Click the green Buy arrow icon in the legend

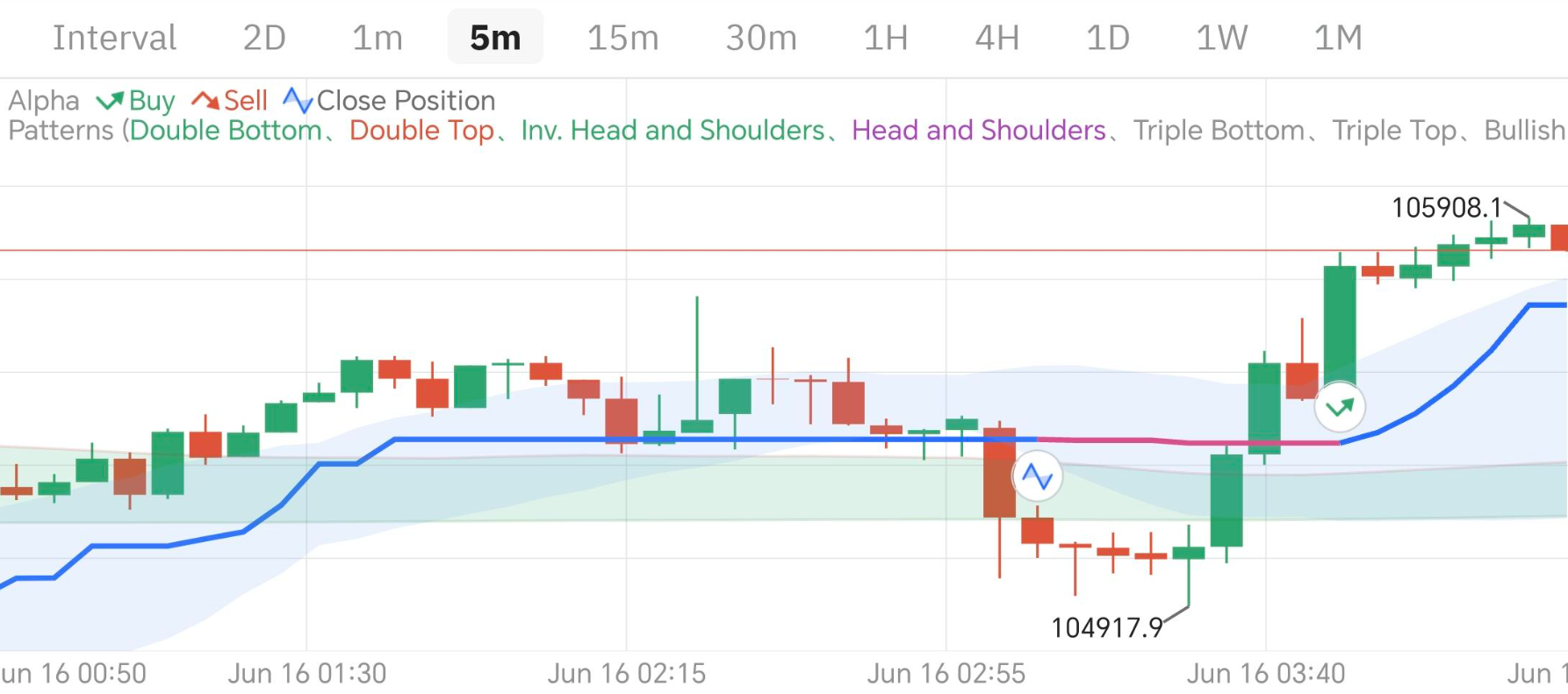click(x=109, y=100)
